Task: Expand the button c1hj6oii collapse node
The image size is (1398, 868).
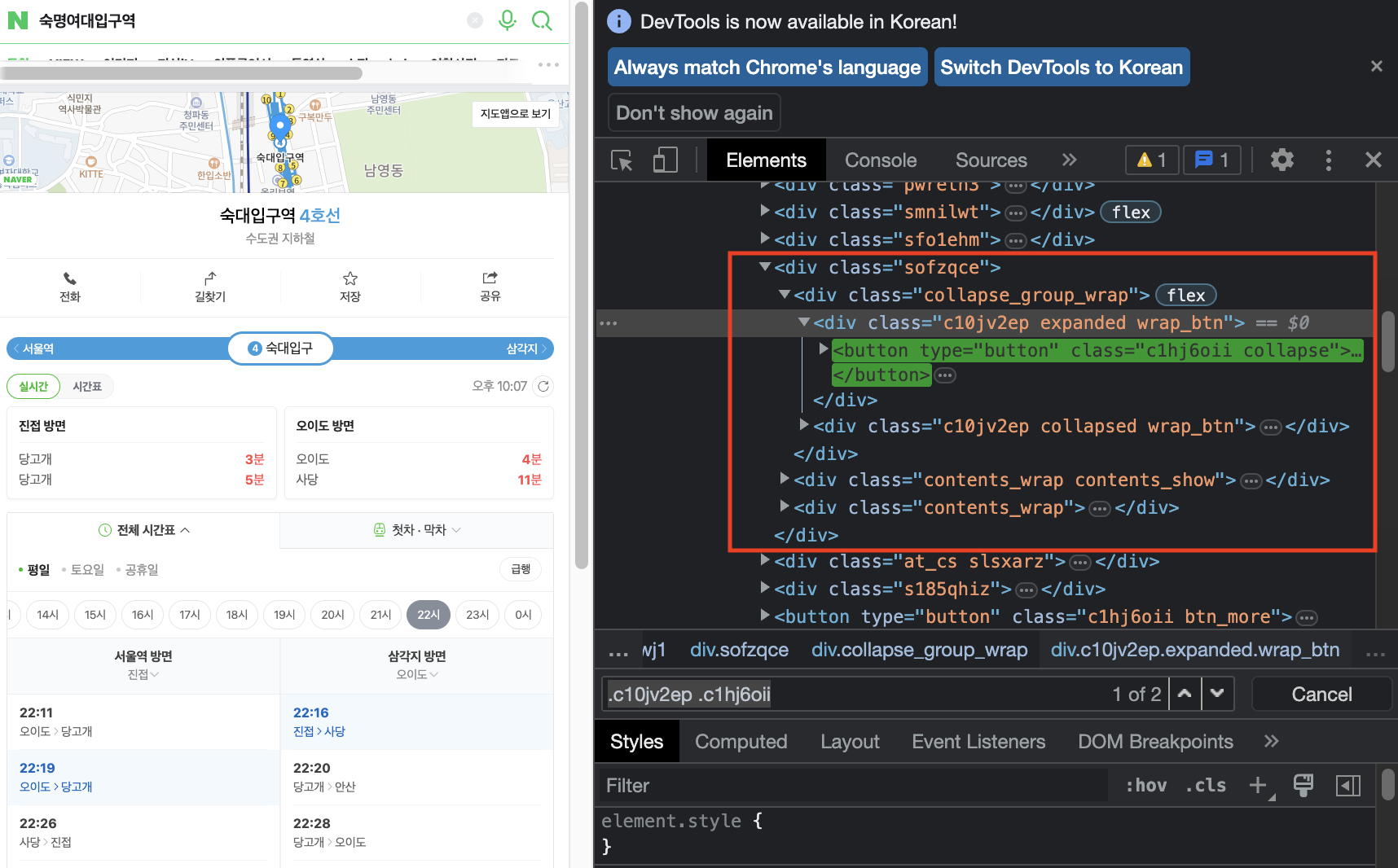Action: (x=824, y=349)
